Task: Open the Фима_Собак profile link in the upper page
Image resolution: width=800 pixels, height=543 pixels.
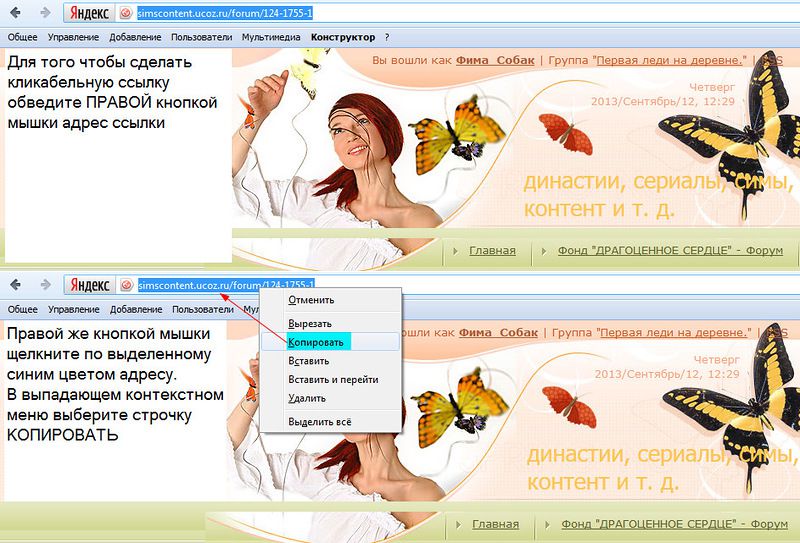Action: pos(496,60)
